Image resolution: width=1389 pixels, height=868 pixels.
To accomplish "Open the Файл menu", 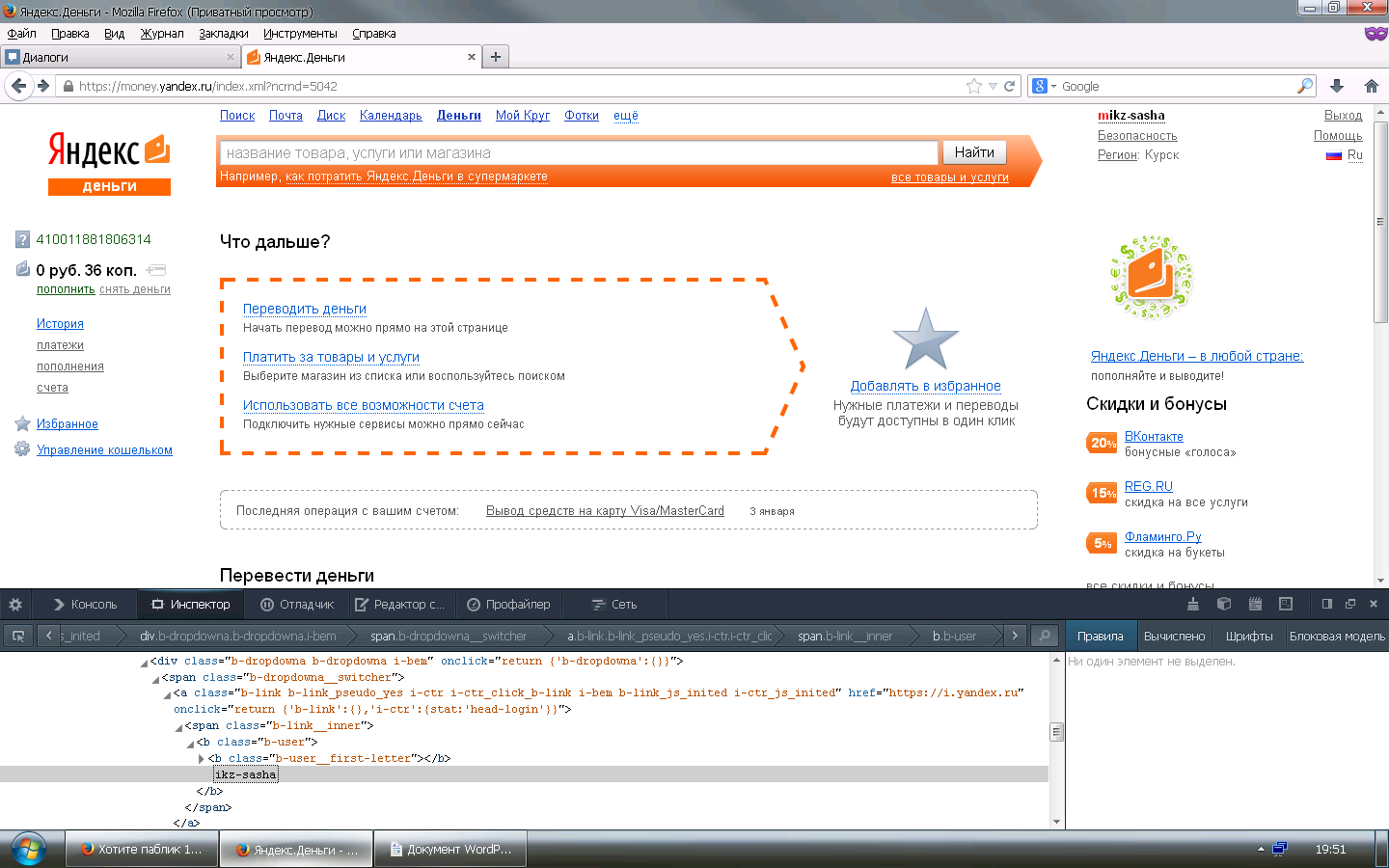I will point(21,34).
